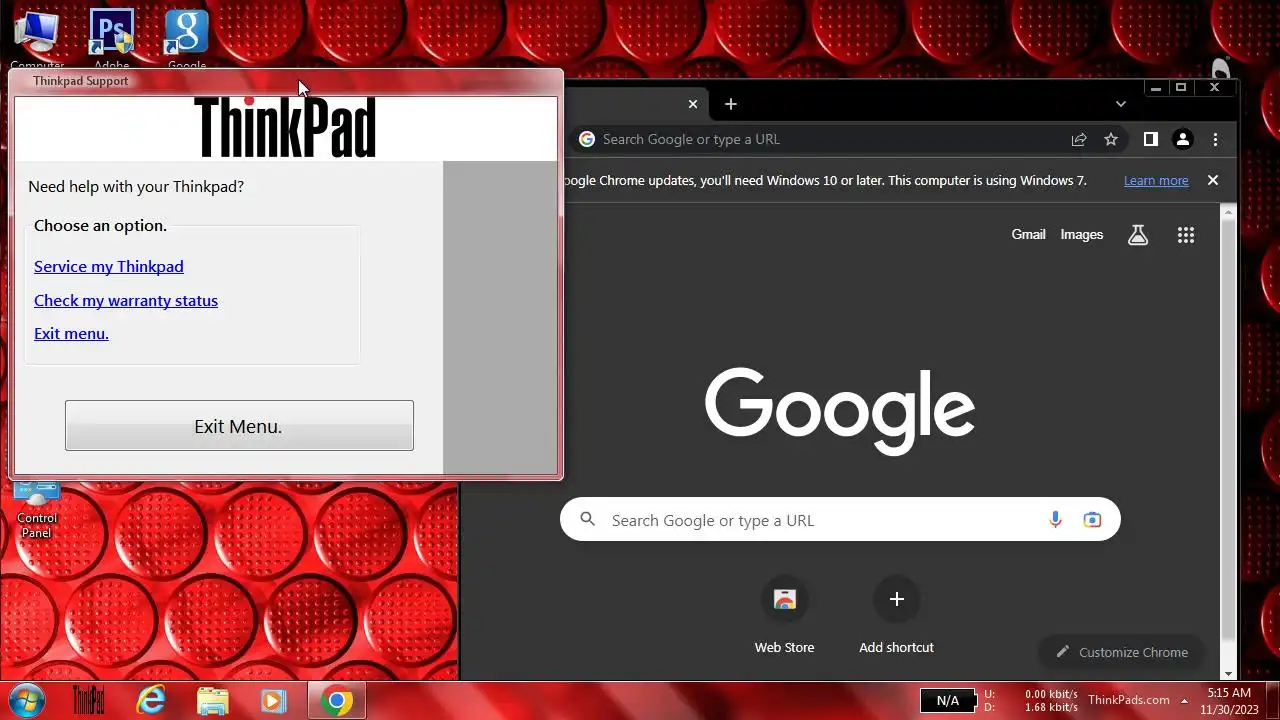Viewport: 1280px width, 720px height.
Task: Click ThinkPads.com taskbar toolbar label
Action: coord(1128,700)
